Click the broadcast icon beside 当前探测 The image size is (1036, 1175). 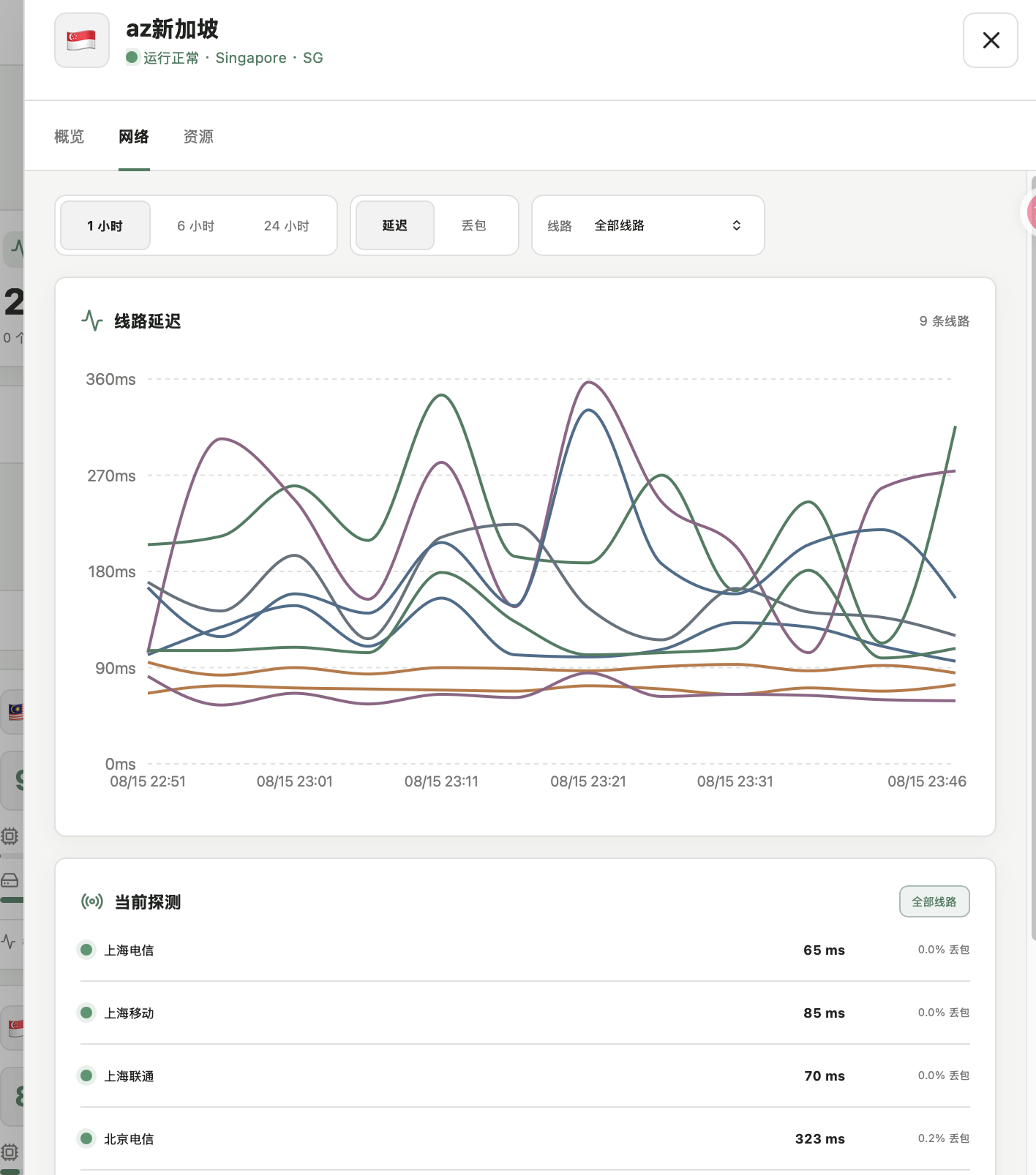(92, 901)
